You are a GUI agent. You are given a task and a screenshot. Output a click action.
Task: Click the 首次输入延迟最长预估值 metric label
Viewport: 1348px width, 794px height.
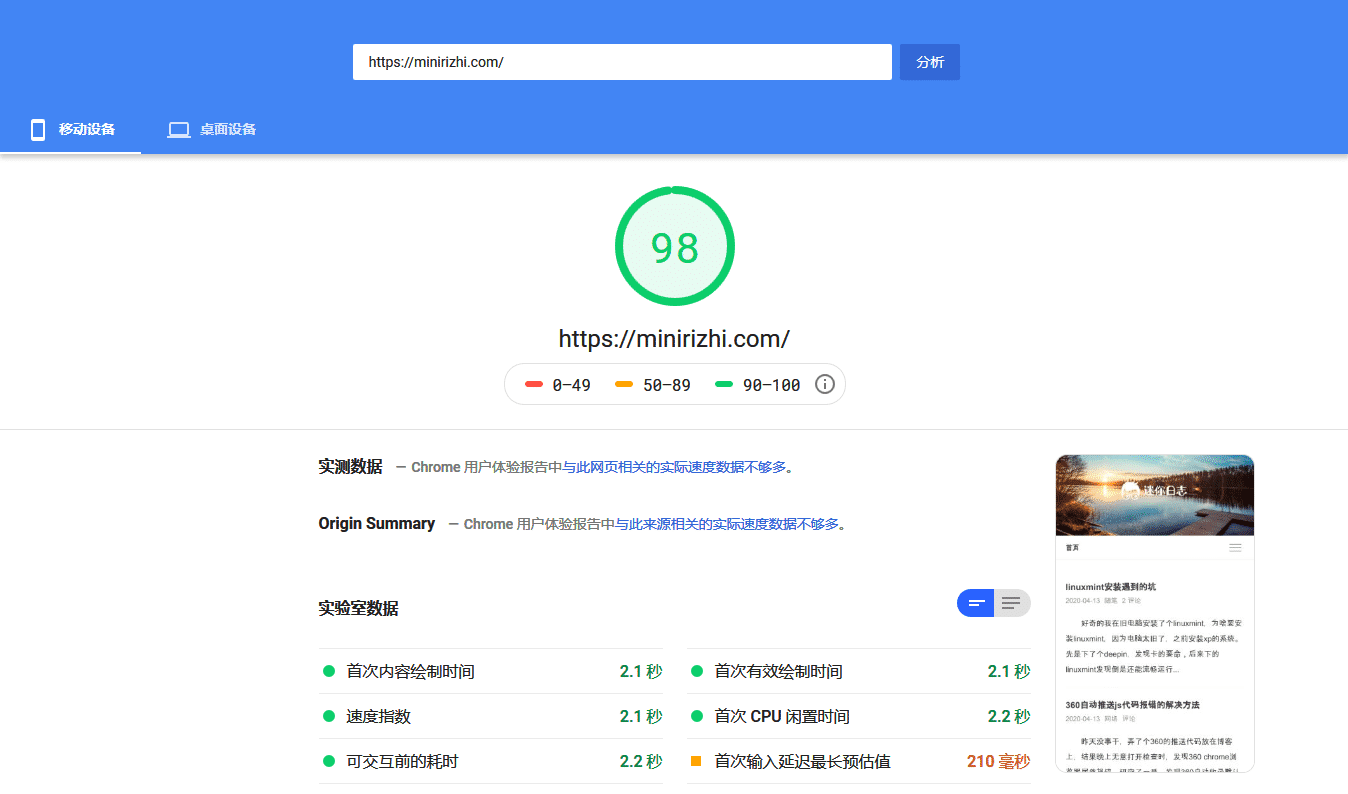(x=802, y=761)
